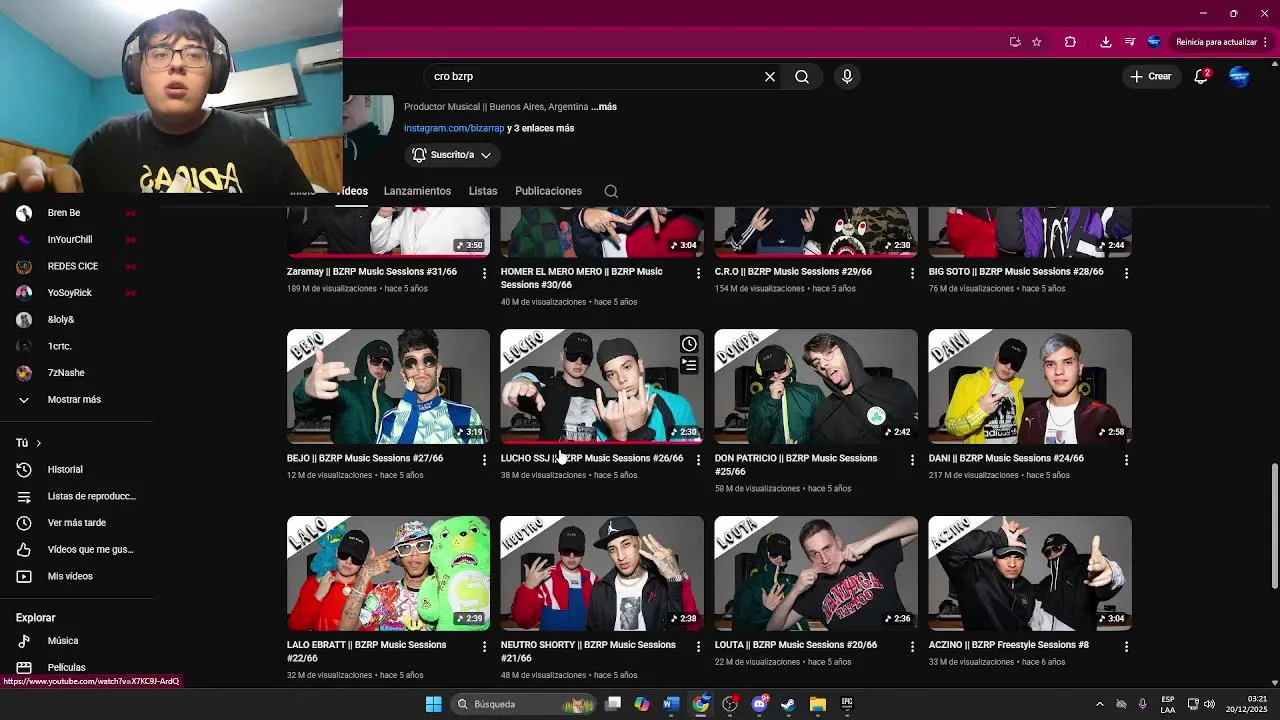The height and width of the screenshot is (720, 1280).
Task: Bookmark this page with the star icon
Action: [x=1037, y=42]
